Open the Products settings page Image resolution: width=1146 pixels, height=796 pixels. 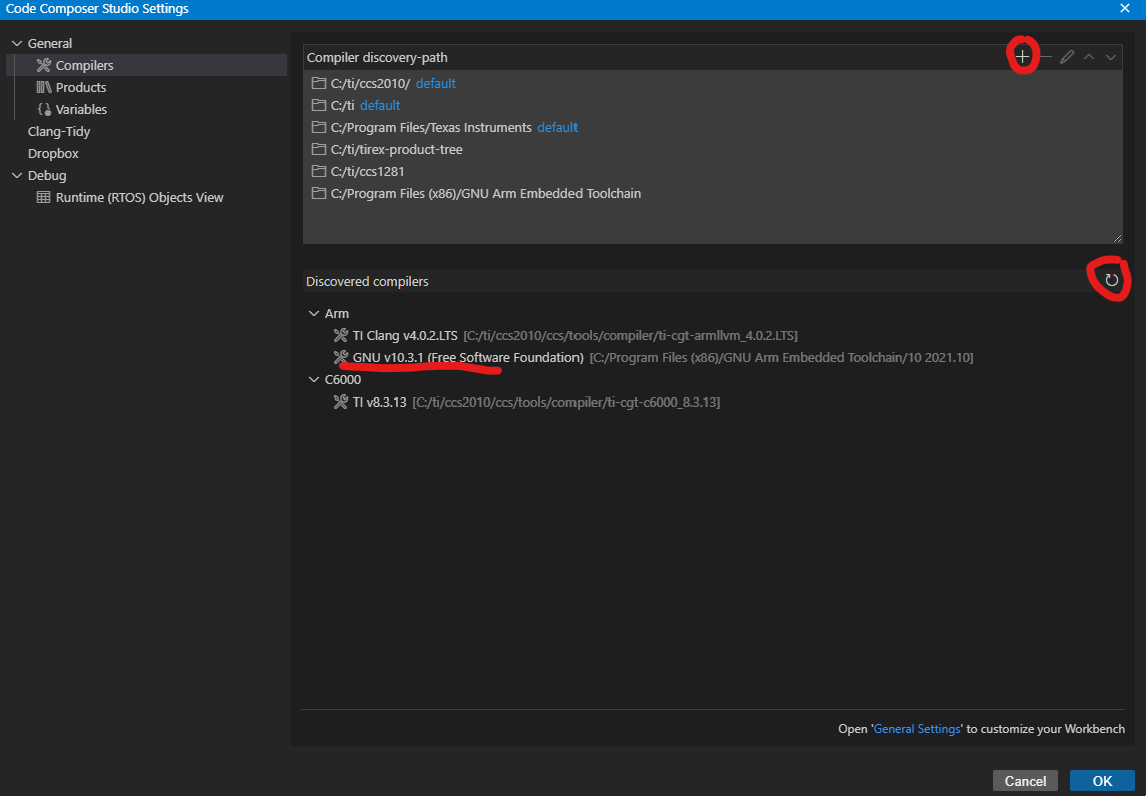[80, 87]
